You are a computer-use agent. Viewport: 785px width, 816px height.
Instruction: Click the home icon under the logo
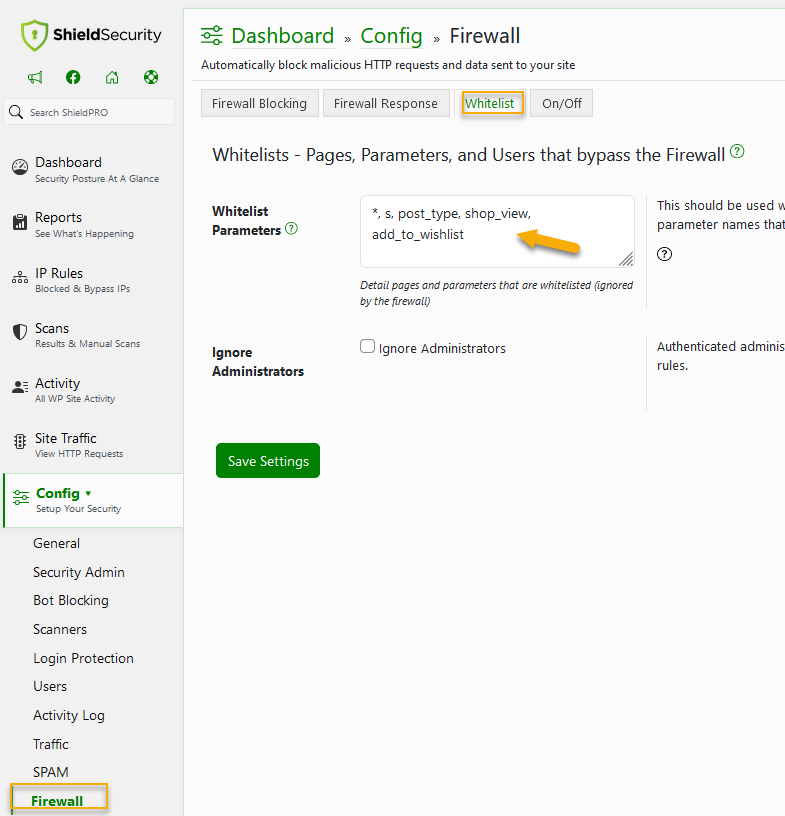(x=111, y=77)
